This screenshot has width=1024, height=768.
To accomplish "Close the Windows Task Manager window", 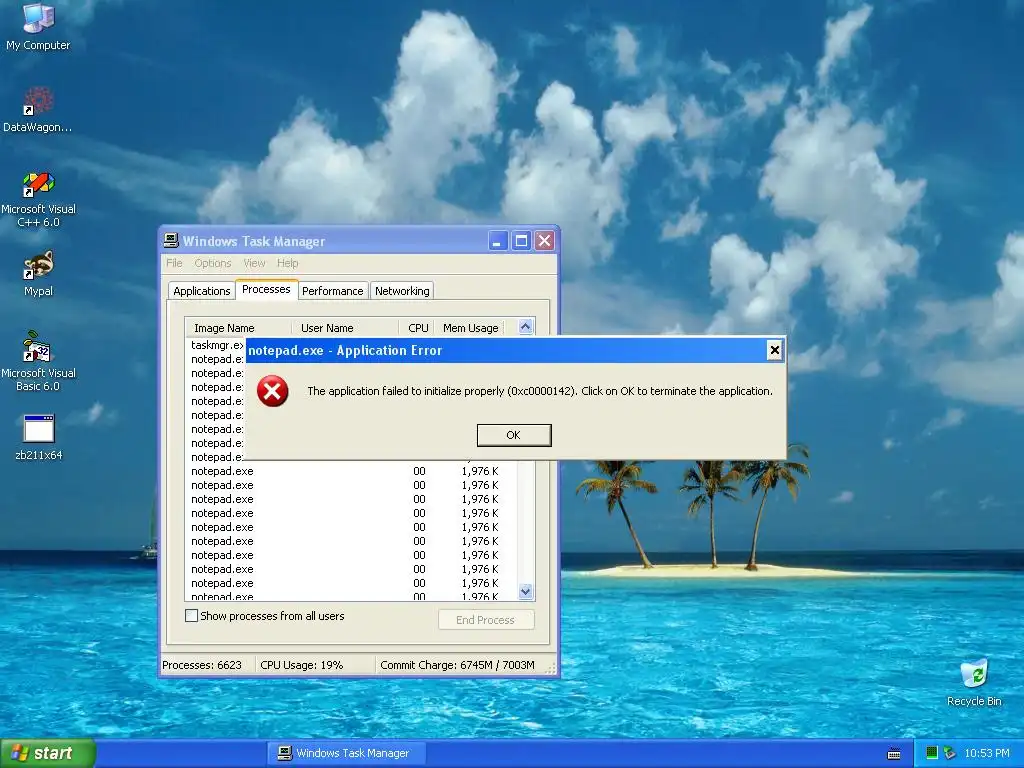I will pyautogui.click(x=545, y=241).
